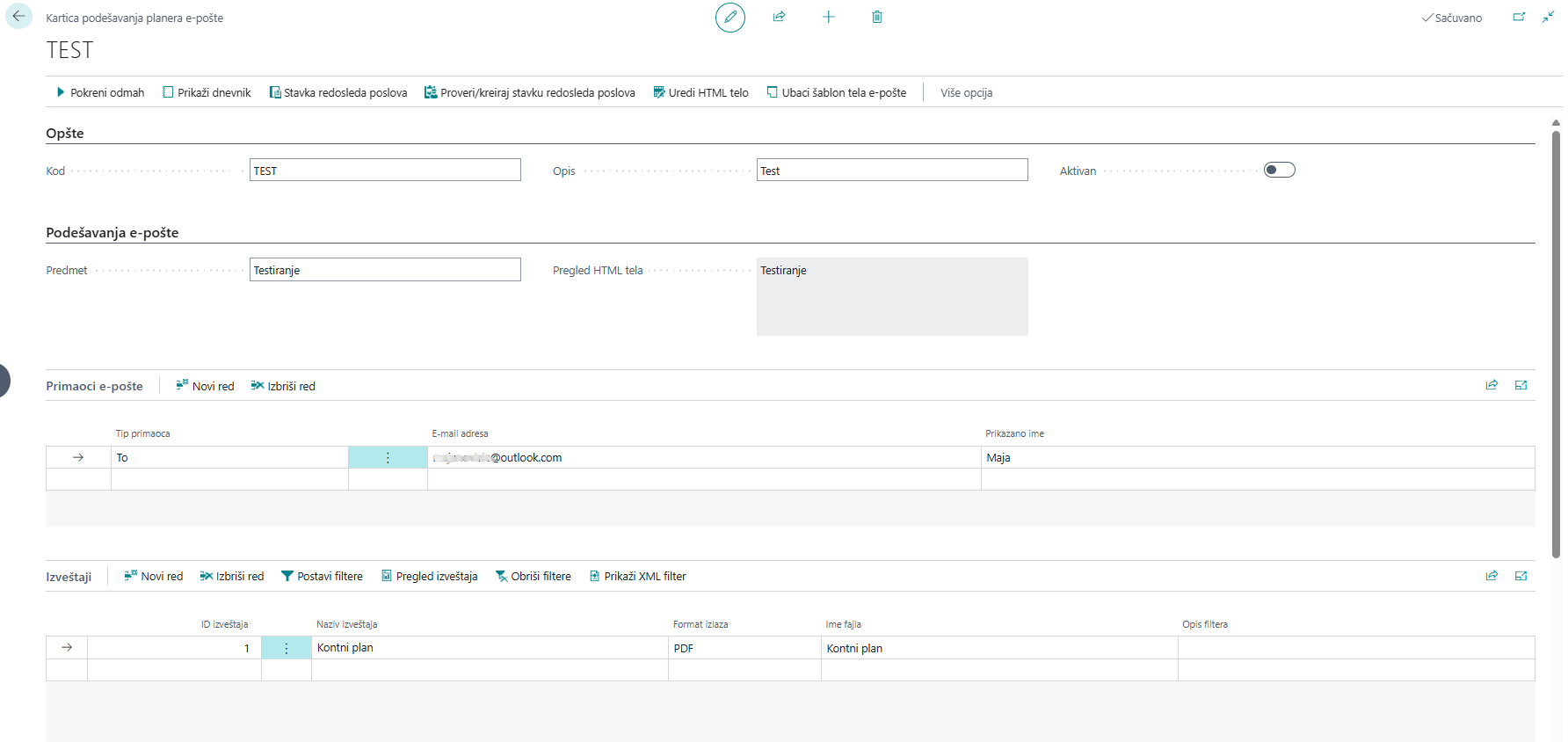The width and height of the screenshot is (1568, 742).
Task: Click Izbriši red in Primaoci e-pošte
Action: 283,386
